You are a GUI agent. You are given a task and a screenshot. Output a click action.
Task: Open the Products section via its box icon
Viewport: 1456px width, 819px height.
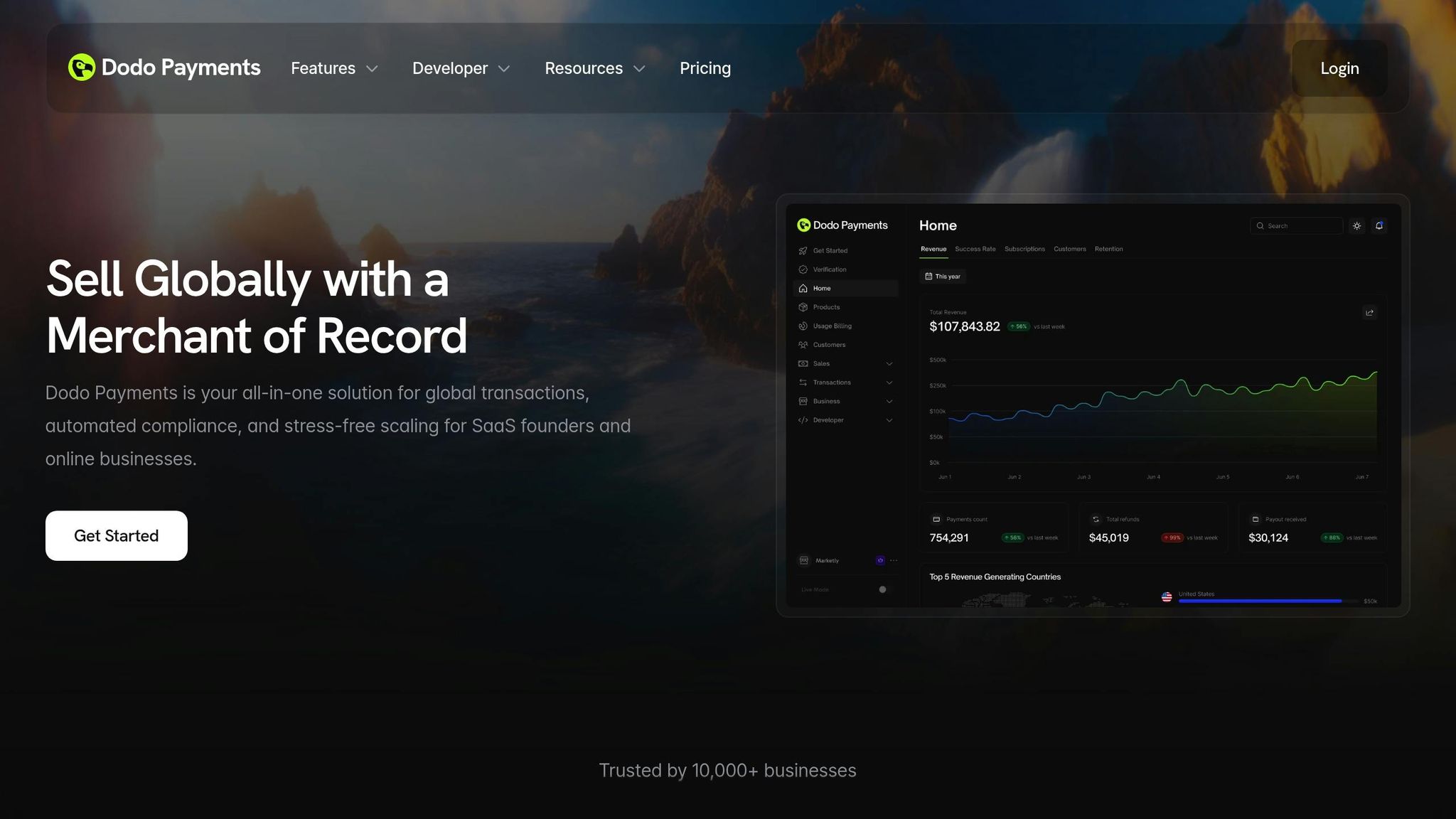tap(804, 307)
